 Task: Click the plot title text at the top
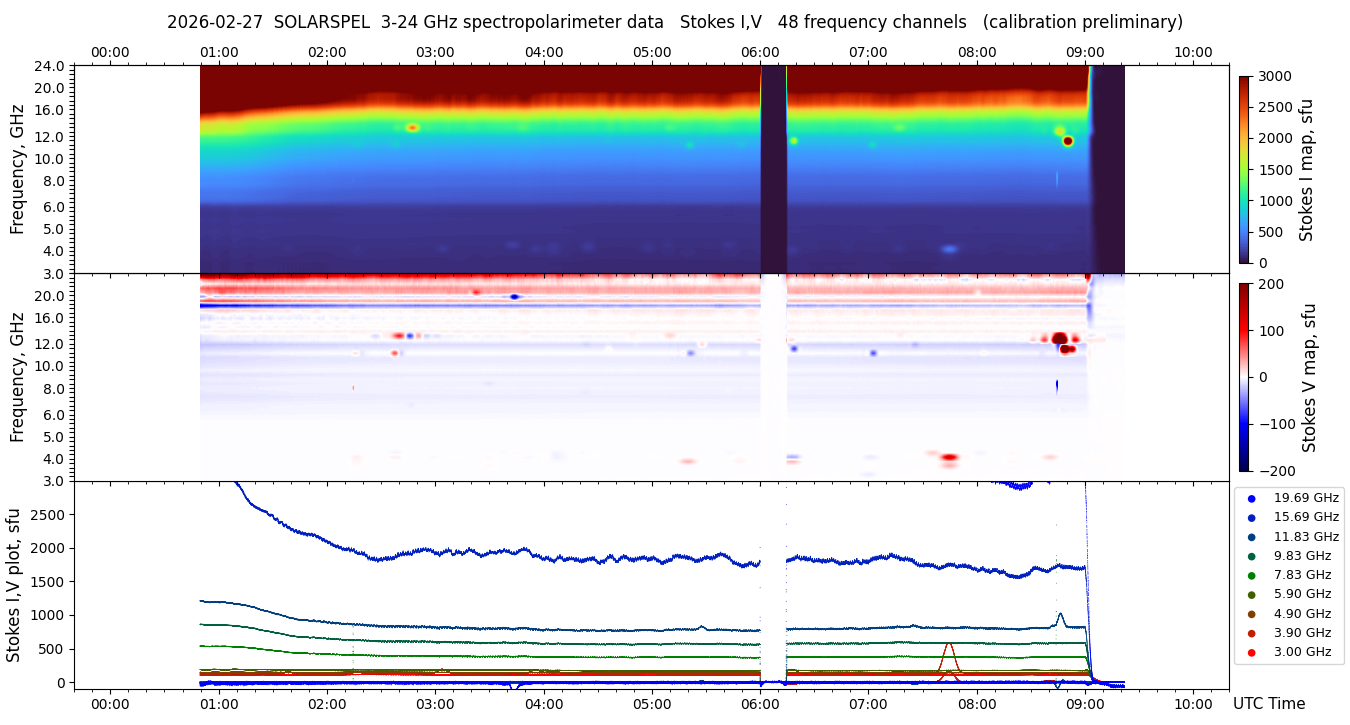tap(675, 22)
